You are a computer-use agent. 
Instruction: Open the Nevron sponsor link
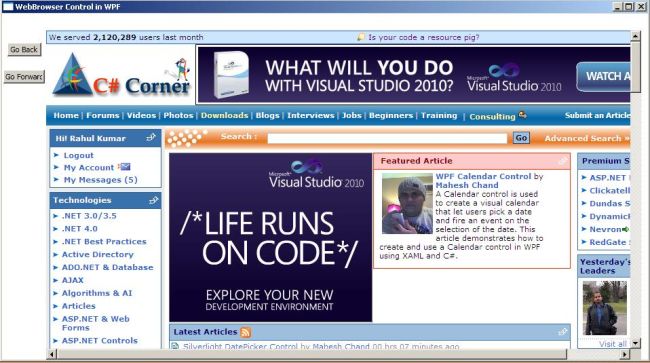point(605,229)
